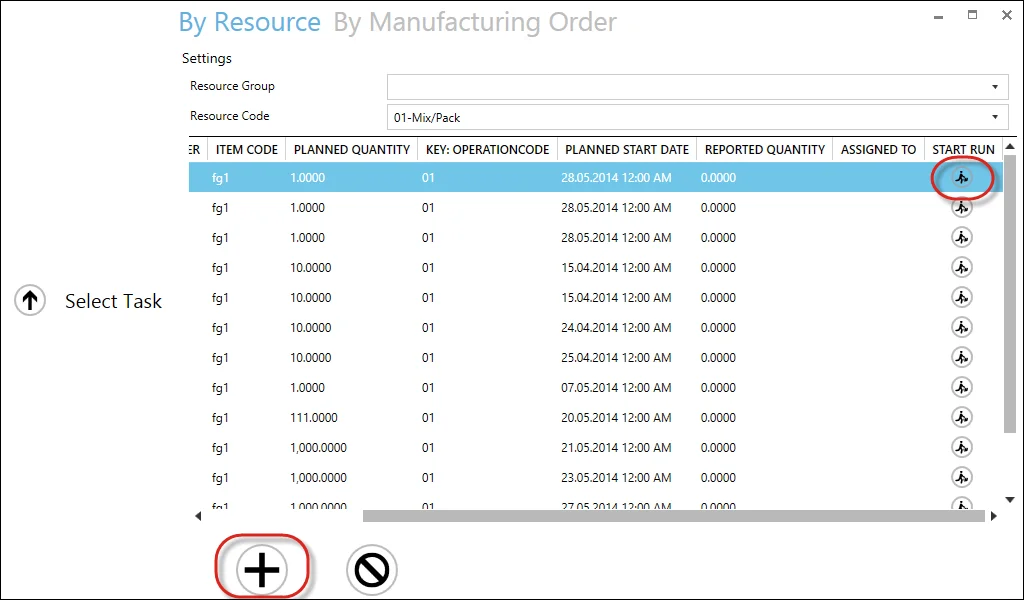Start run for the 24.04.2014 task
The width and height of the screenshot is (1024, 600).
point(961,328)
